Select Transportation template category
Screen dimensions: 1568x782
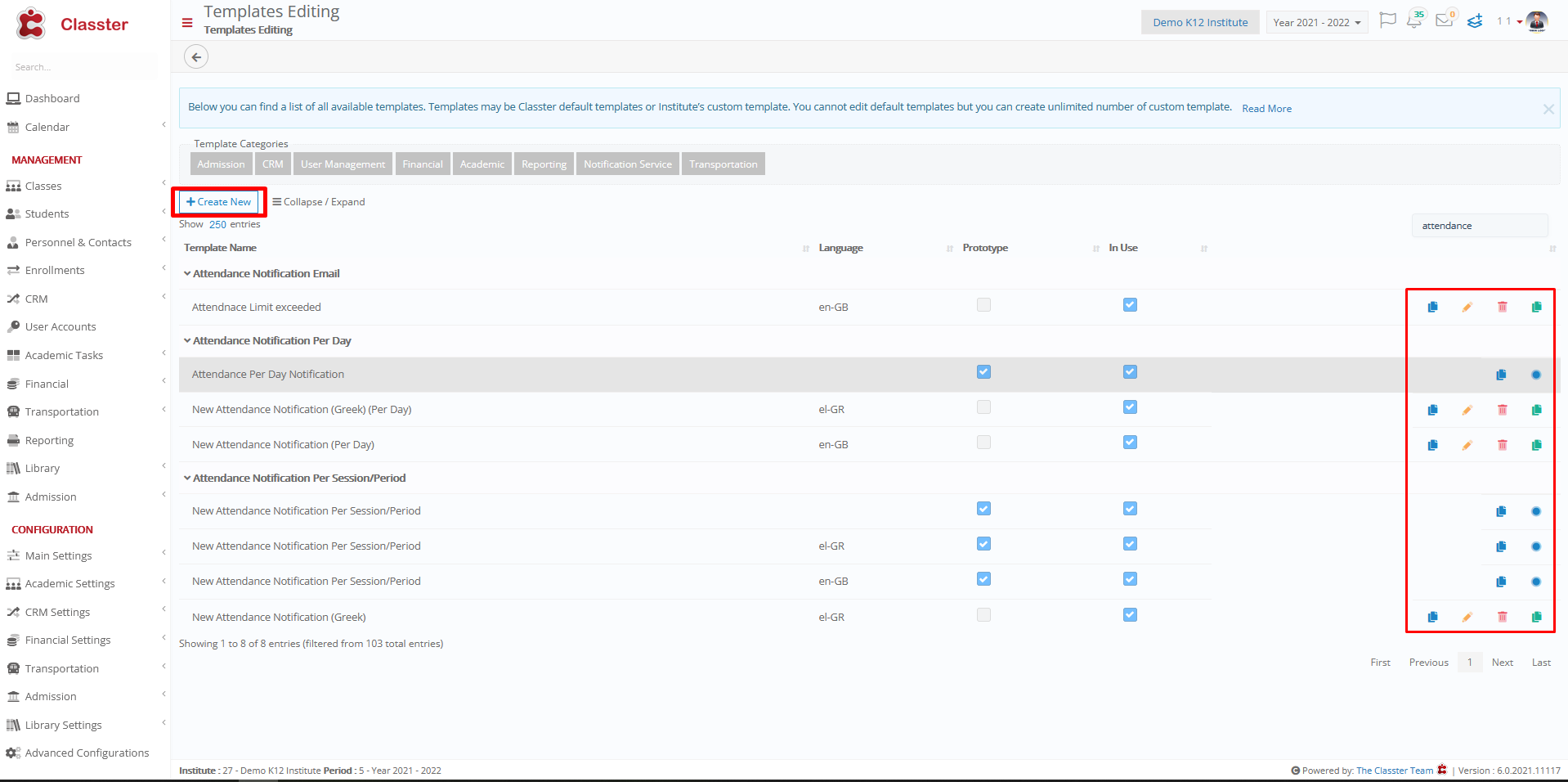coord(724,164)
